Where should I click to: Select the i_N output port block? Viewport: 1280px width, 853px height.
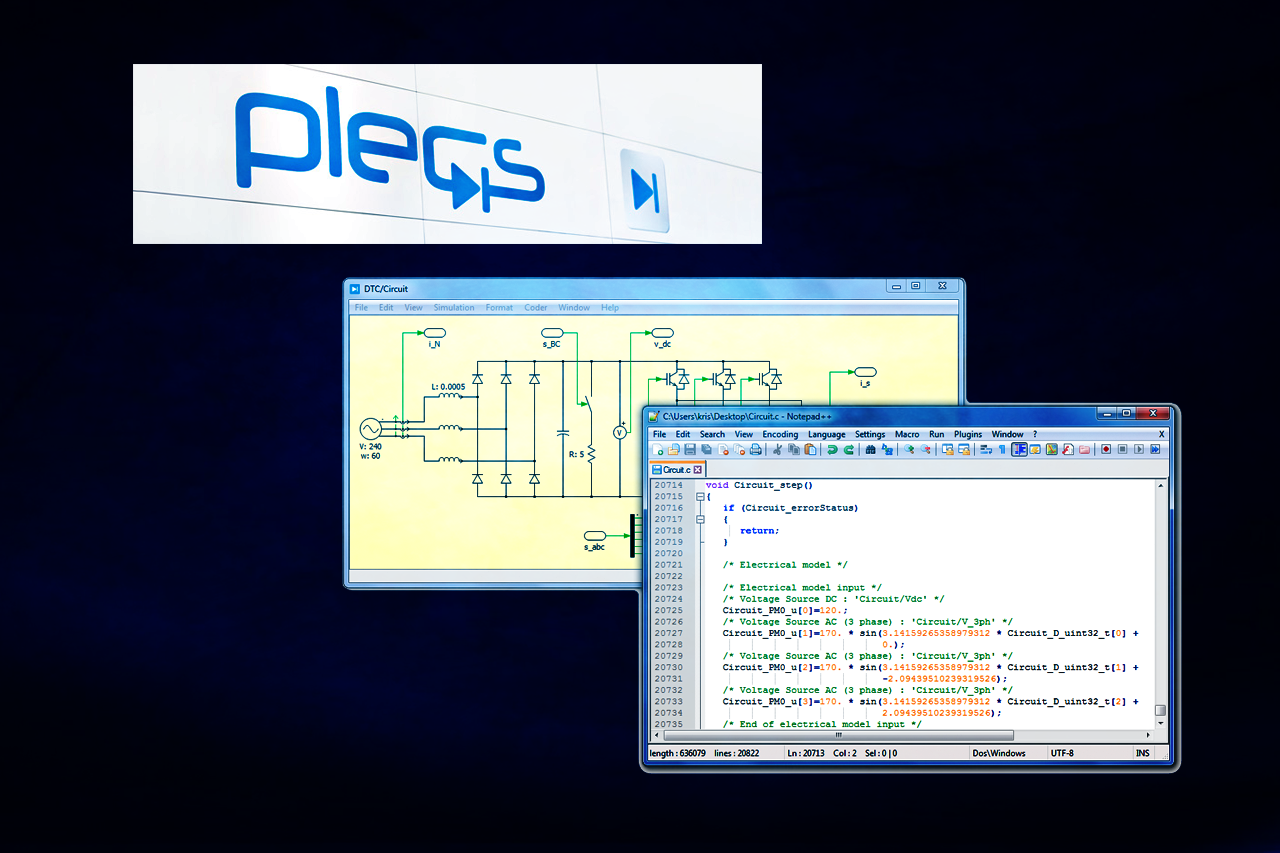[434, 332]
